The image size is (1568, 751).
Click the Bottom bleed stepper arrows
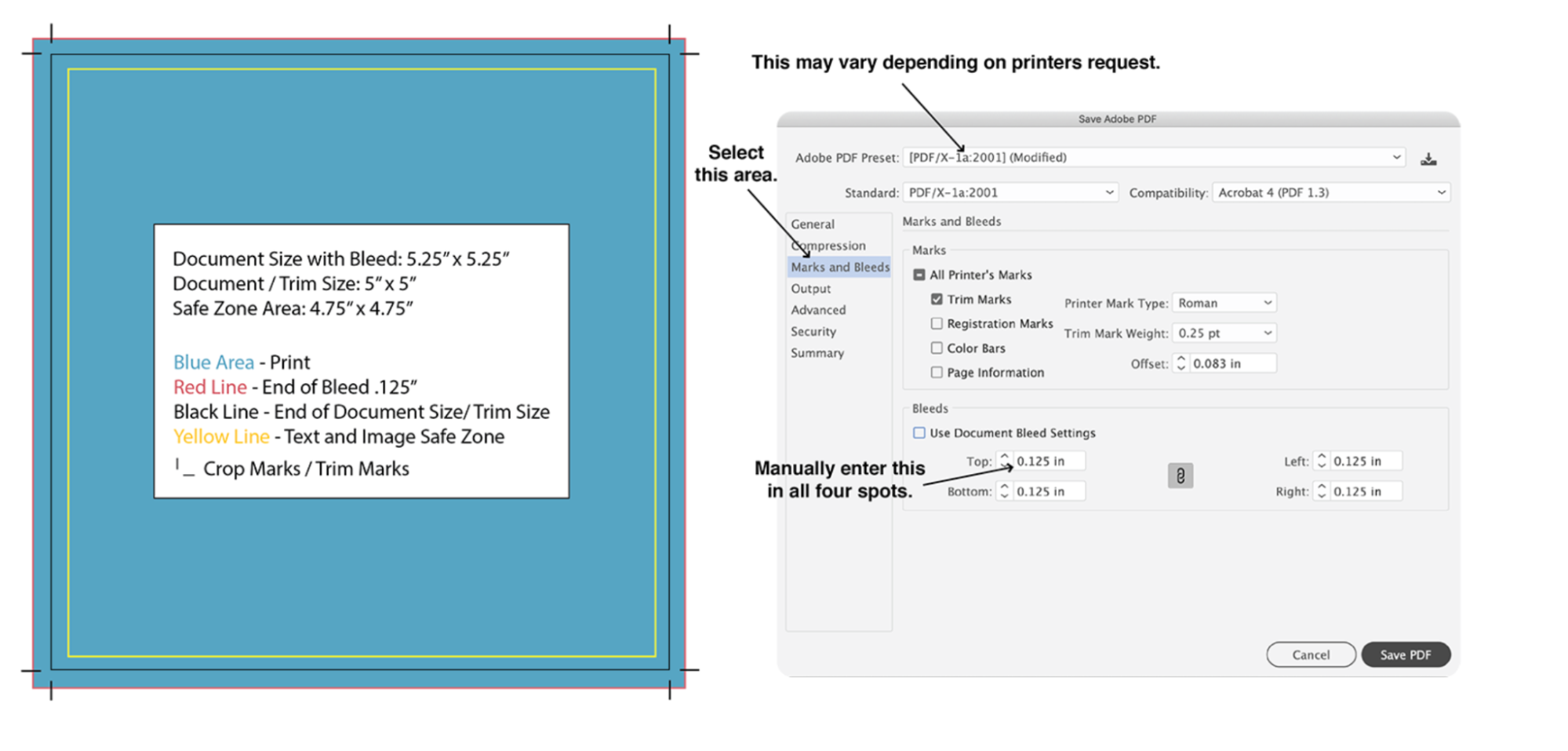pyautogui.click(x=1004, y=491)
